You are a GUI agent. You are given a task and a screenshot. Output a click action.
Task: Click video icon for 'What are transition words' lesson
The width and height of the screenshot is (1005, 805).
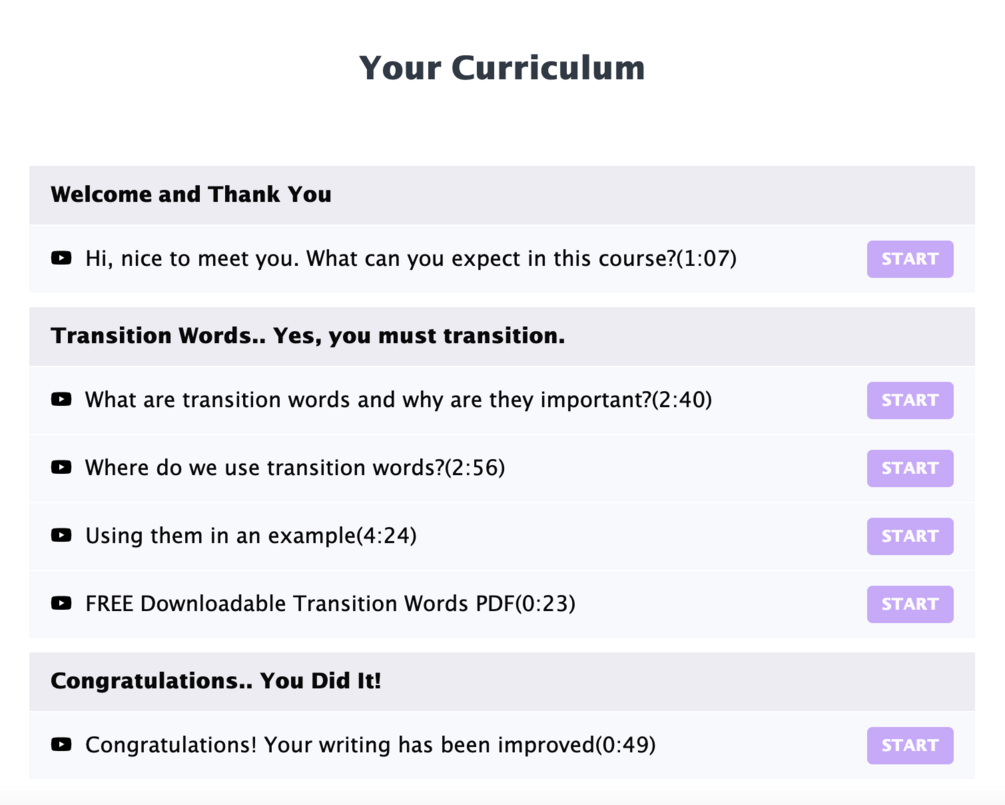click(x=61, y=400)
